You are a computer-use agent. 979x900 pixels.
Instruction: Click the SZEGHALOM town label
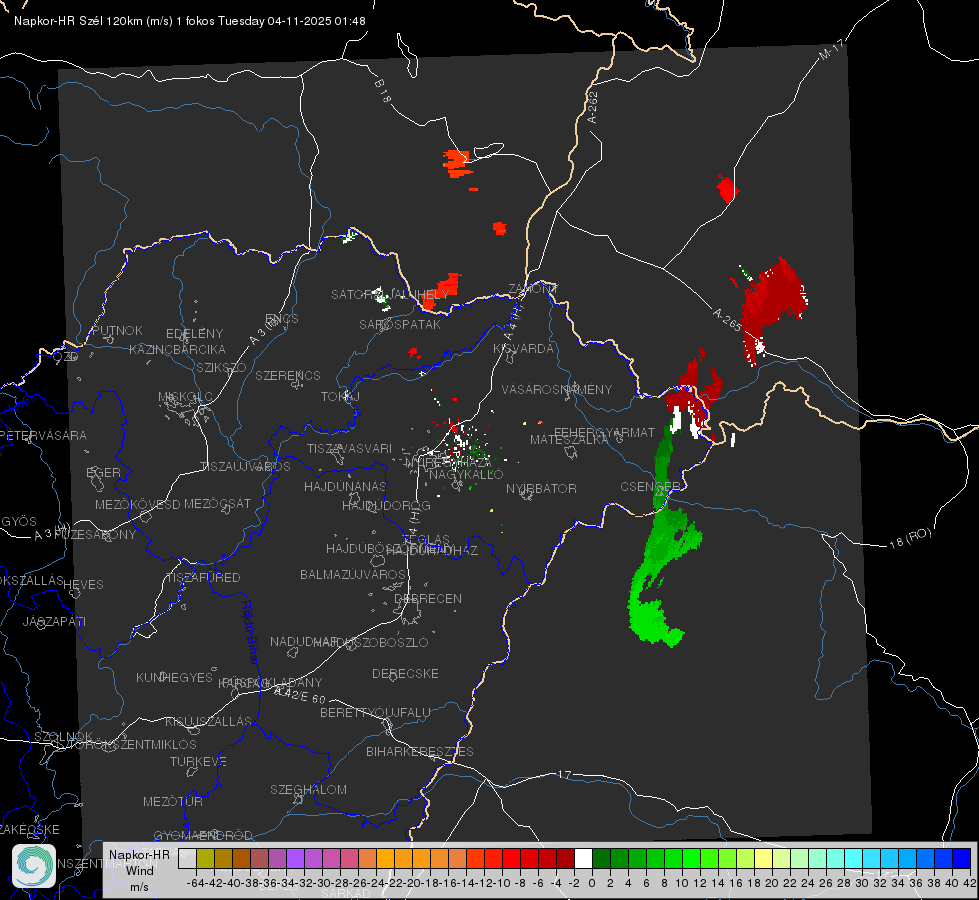308,789
